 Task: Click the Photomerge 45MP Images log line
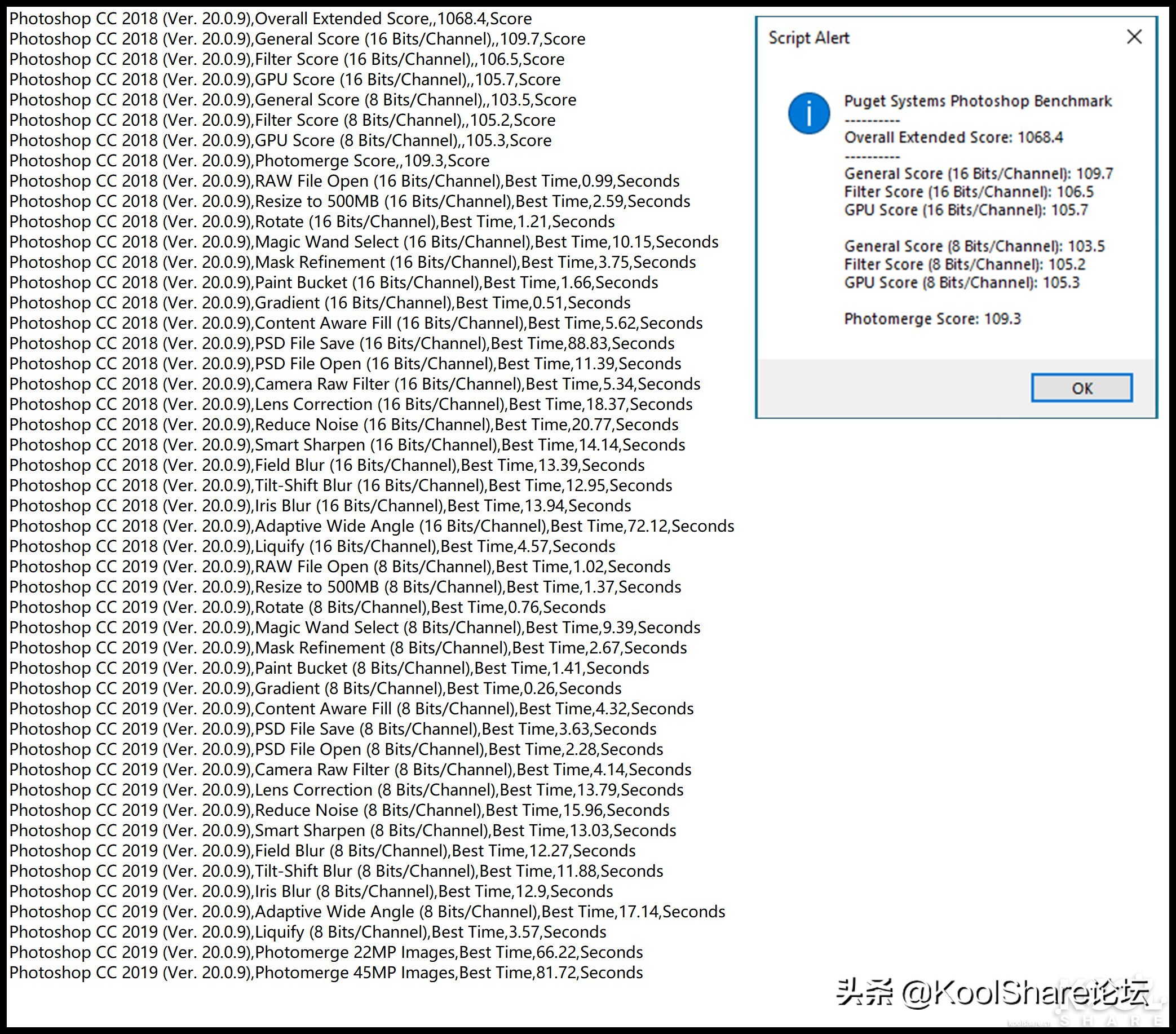pos(326,973)
